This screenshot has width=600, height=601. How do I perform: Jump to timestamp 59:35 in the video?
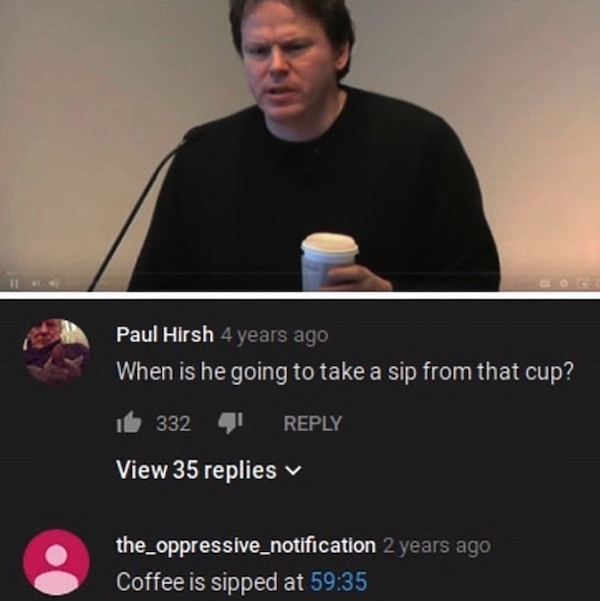339,581
